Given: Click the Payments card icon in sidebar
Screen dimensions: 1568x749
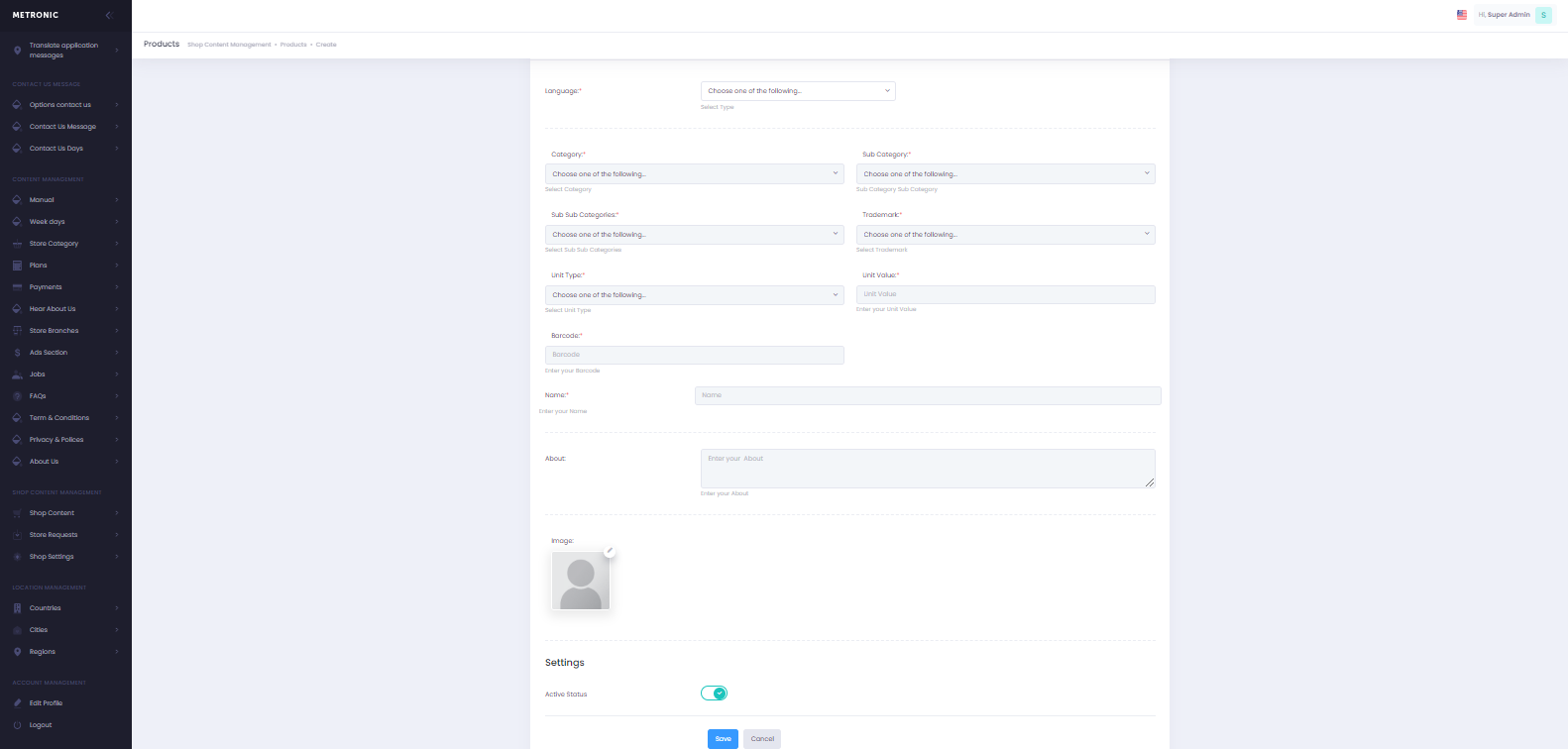Looking at the screenshot, I should pyautogui.click(x=17, y=287).
